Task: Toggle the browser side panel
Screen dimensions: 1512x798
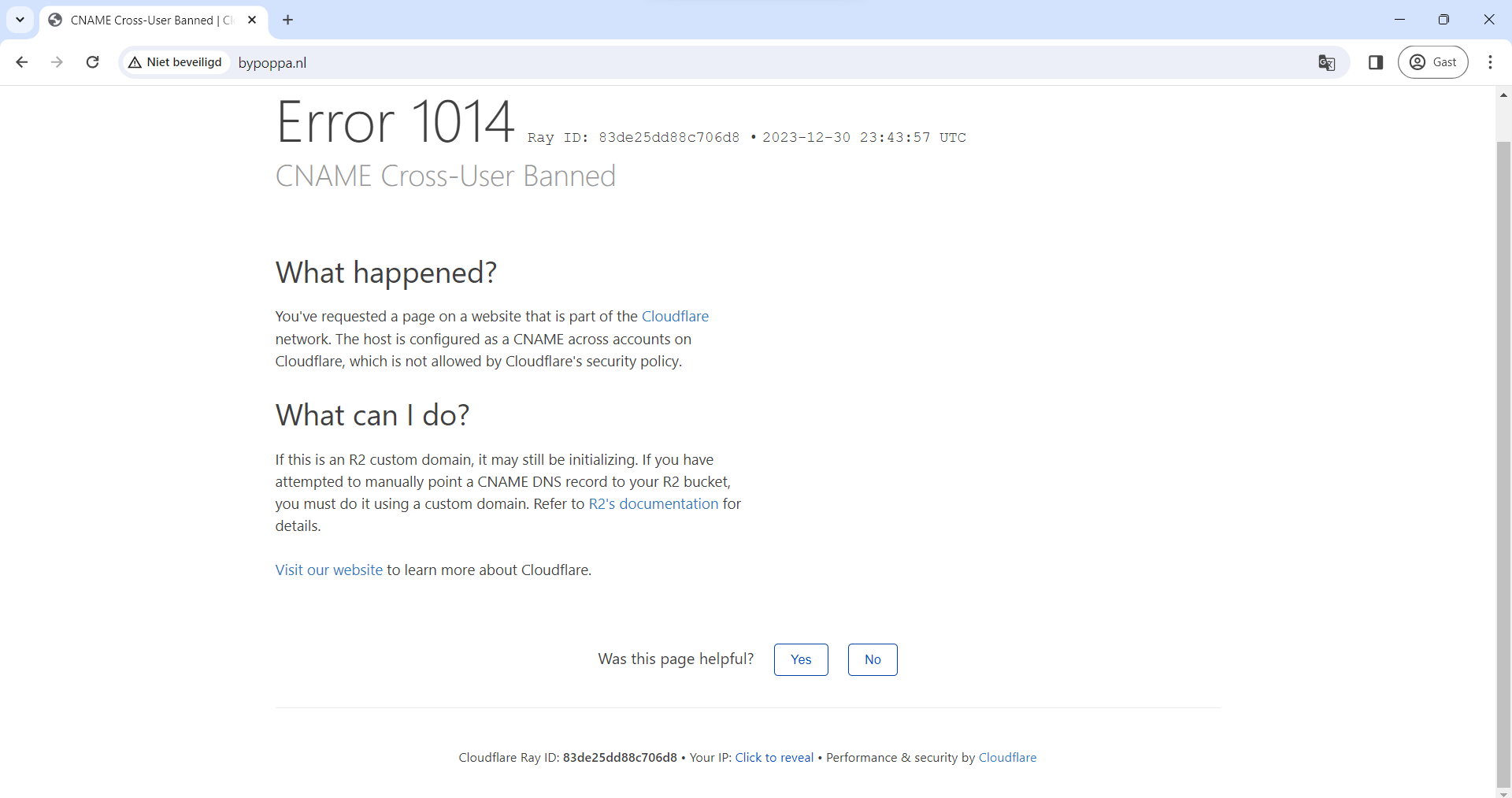Action: [x=1376, y=62]
